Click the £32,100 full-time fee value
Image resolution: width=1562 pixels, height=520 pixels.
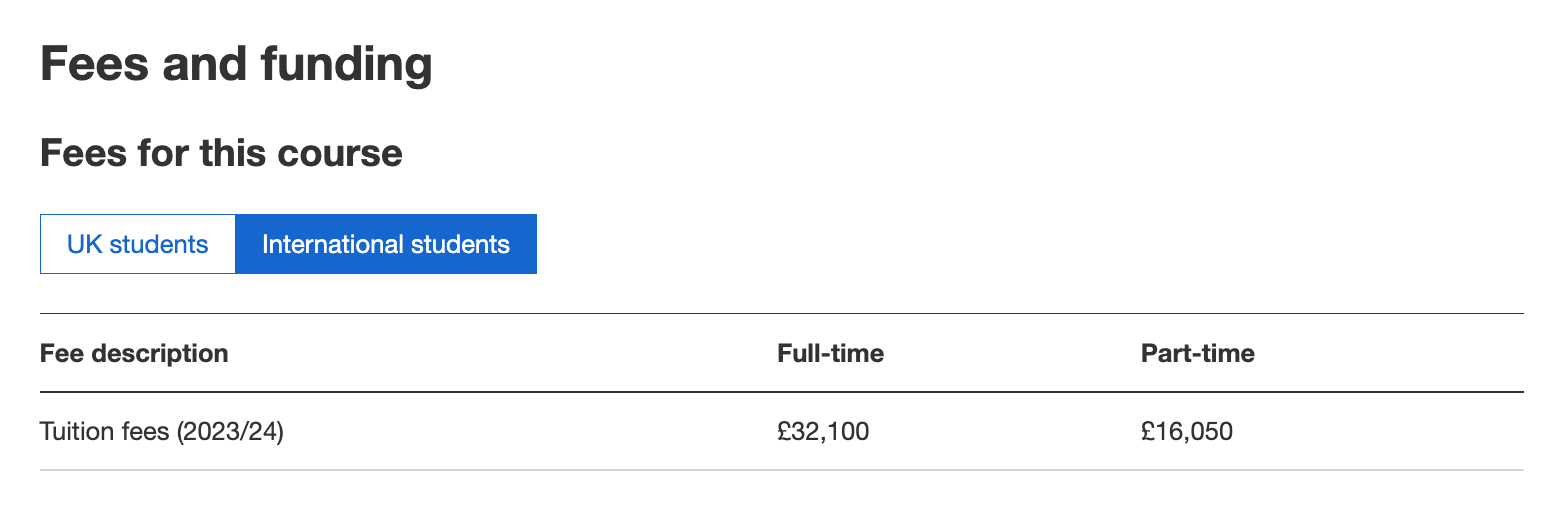point(823,432)
